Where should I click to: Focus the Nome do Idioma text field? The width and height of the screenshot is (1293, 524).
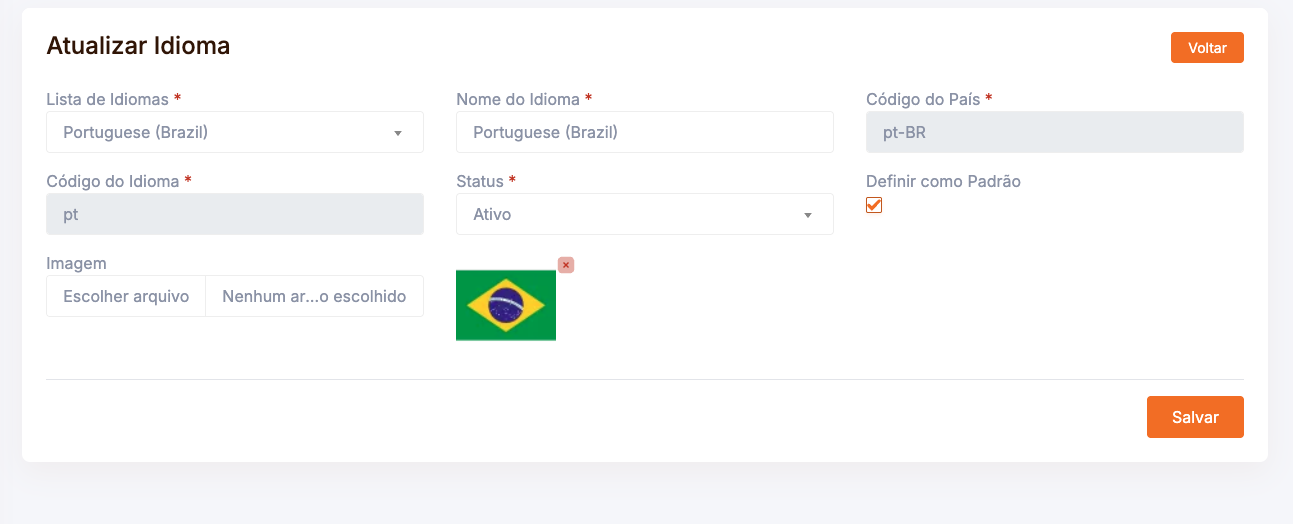pos(645,132)
